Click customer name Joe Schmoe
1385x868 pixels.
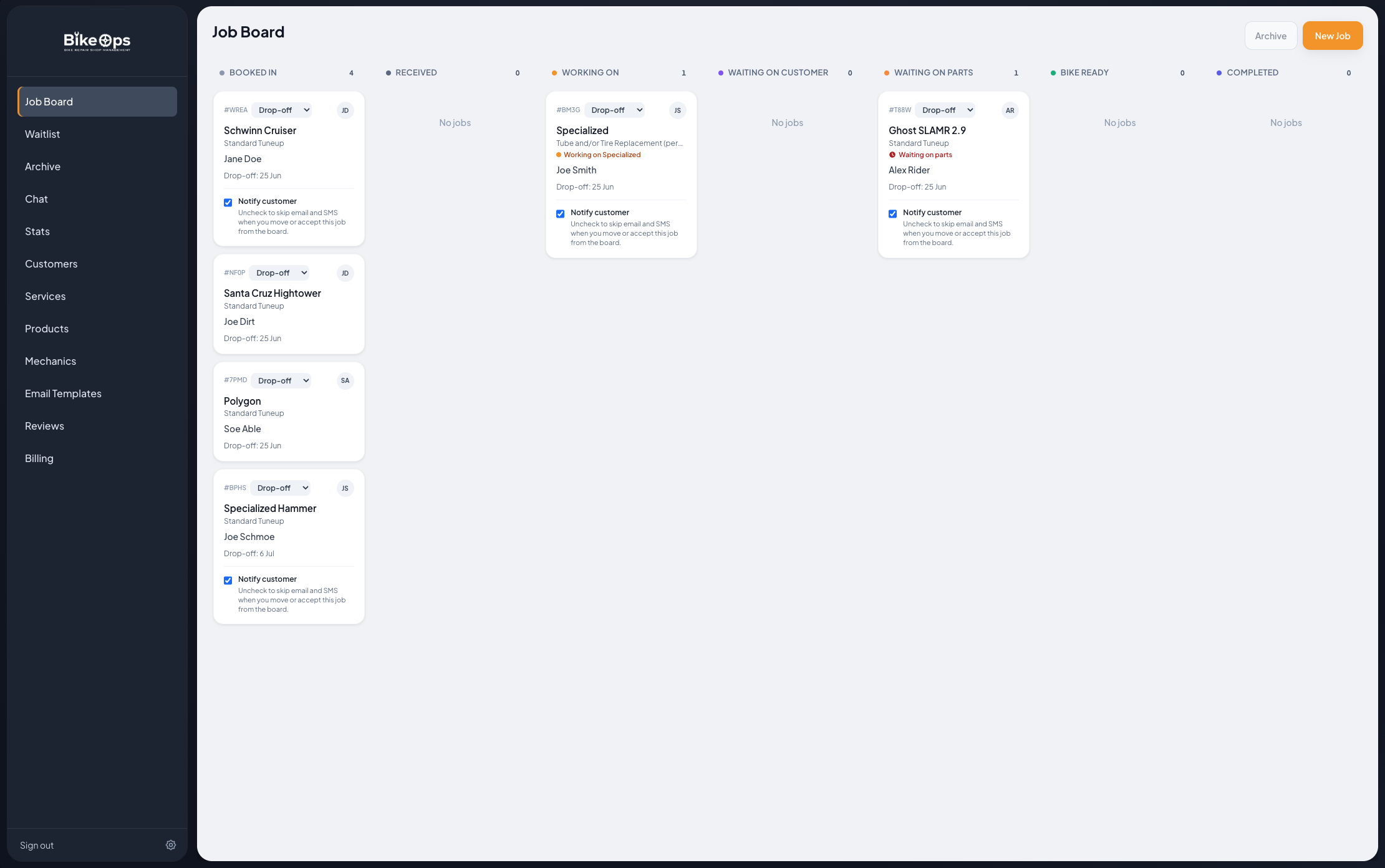point(249,537)
